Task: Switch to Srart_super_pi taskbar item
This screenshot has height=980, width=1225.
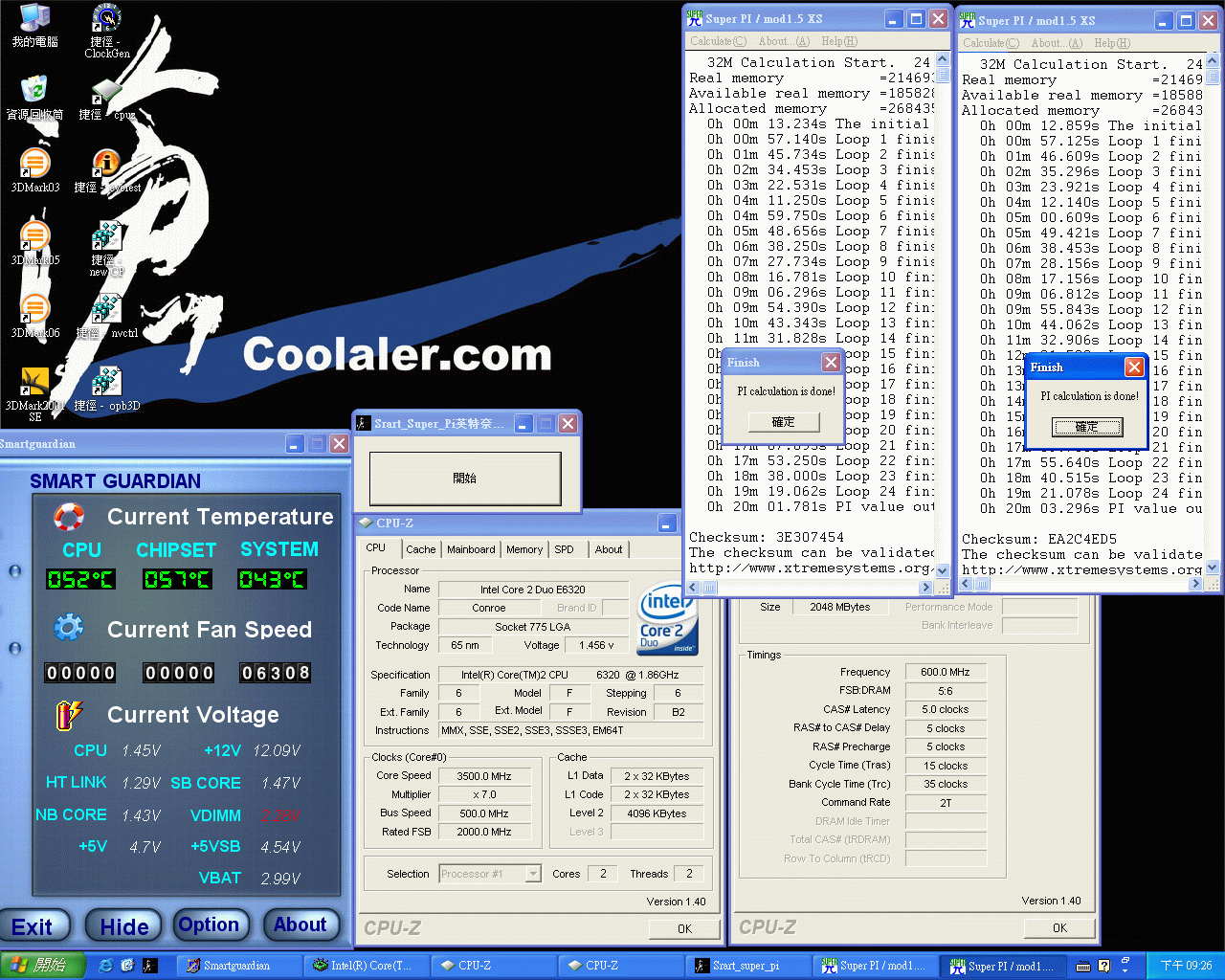Action: coord(748,966)
